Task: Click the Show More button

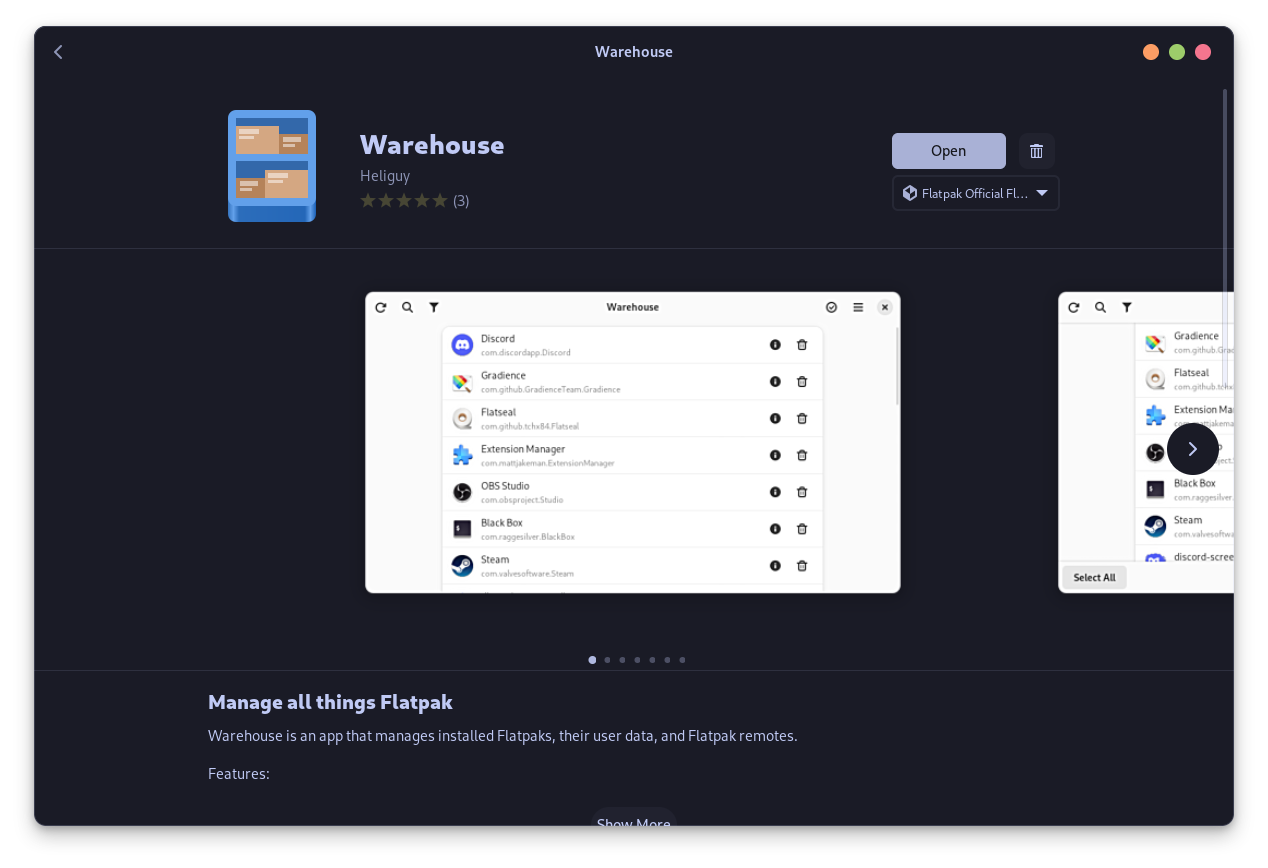Action: coord(633,822)
